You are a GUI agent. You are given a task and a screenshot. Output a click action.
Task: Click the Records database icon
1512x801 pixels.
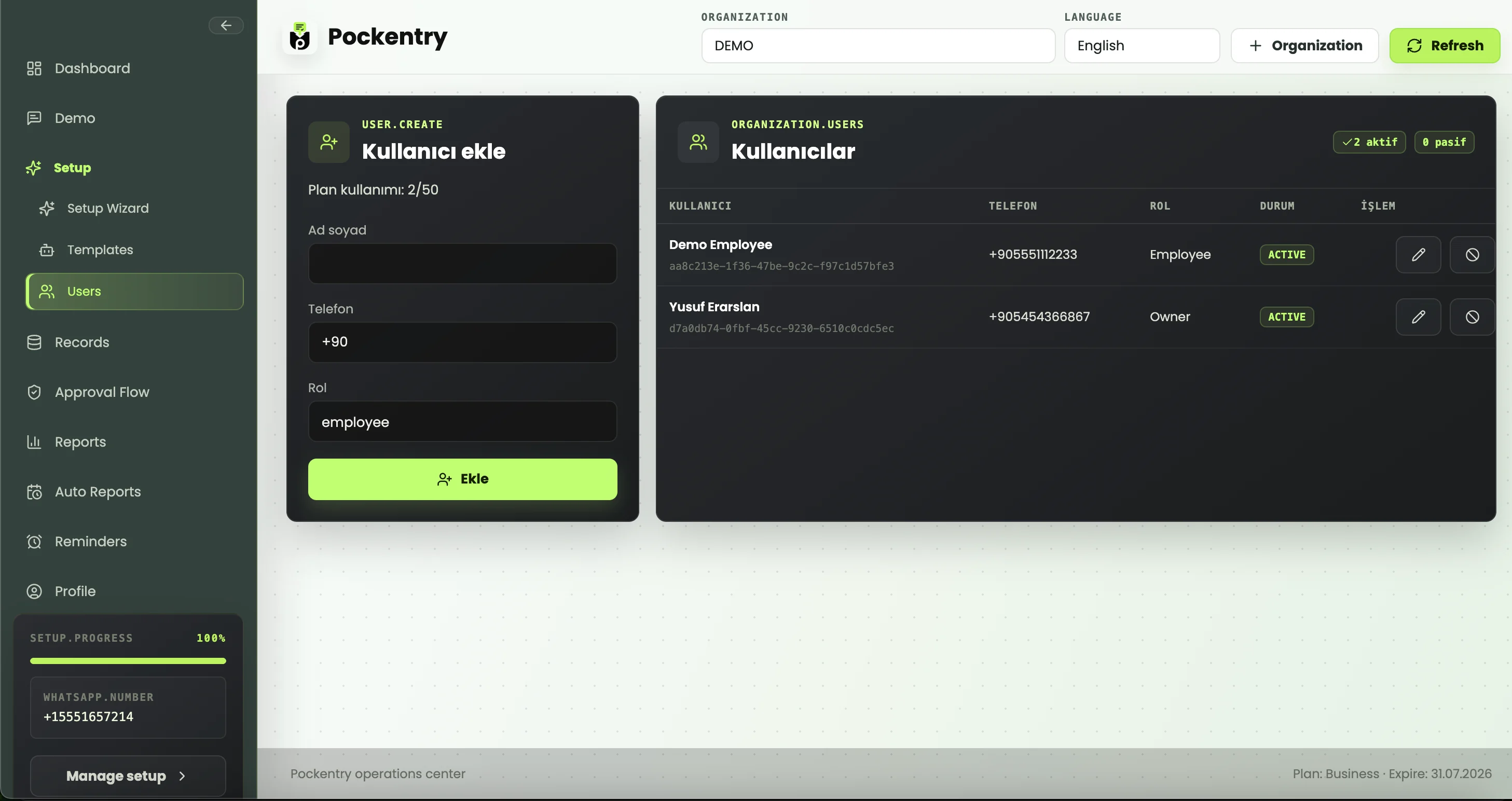pyautogui.click(x=34, y=342)
